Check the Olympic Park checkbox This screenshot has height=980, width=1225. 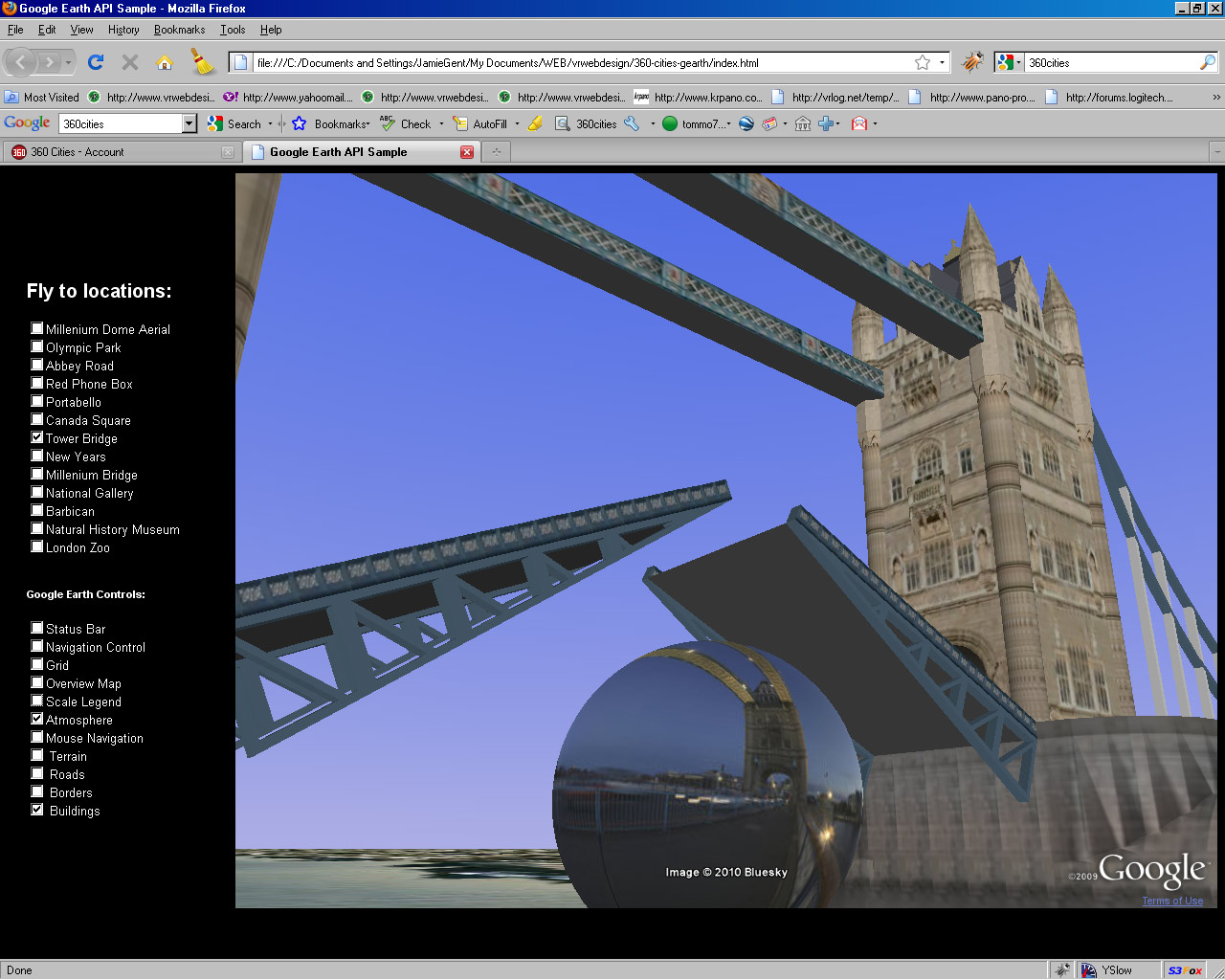37,346
